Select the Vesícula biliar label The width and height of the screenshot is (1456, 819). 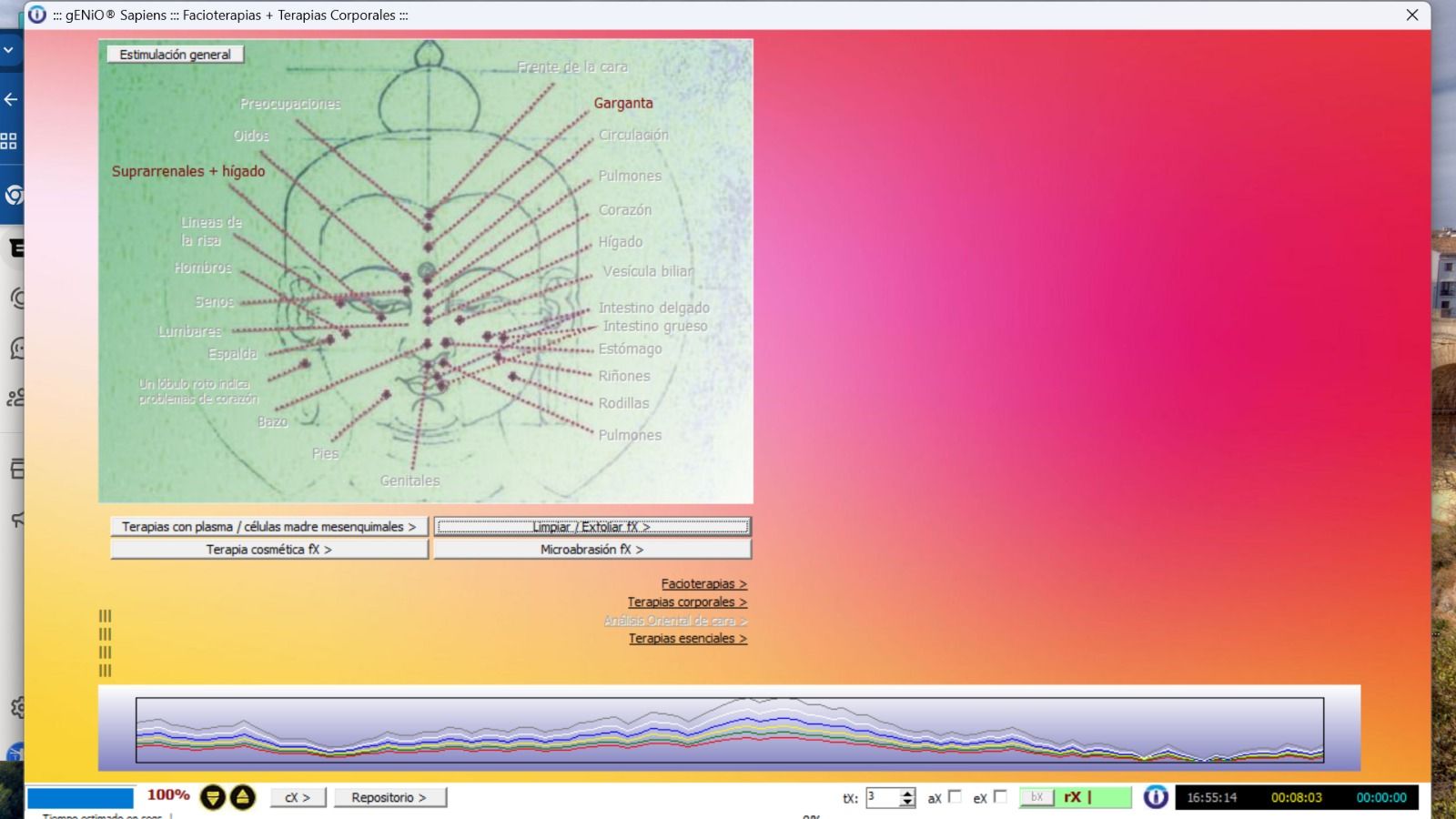(648, 271)
